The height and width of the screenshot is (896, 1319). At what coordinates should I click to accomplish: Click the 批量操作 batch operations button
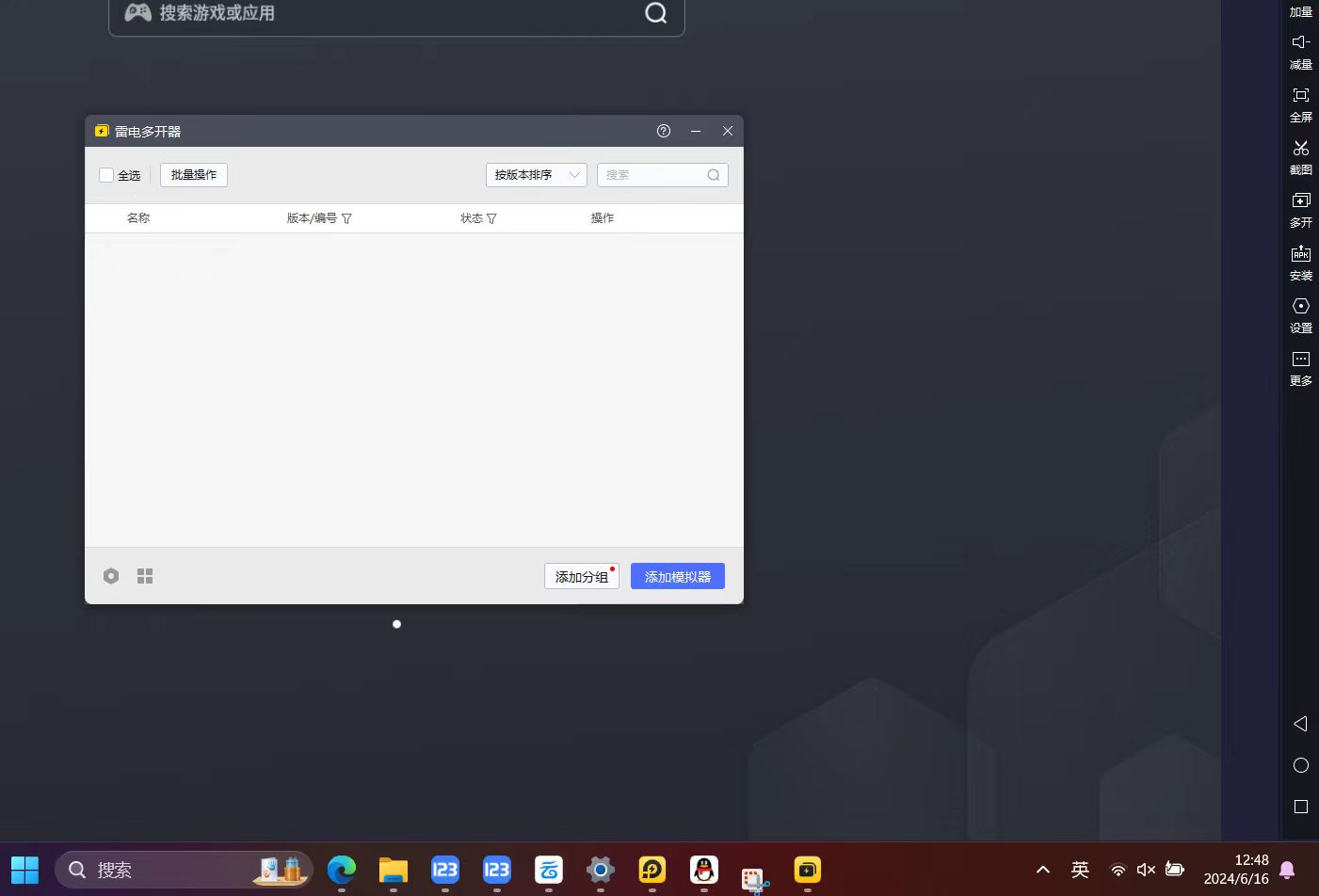(194, 175)
